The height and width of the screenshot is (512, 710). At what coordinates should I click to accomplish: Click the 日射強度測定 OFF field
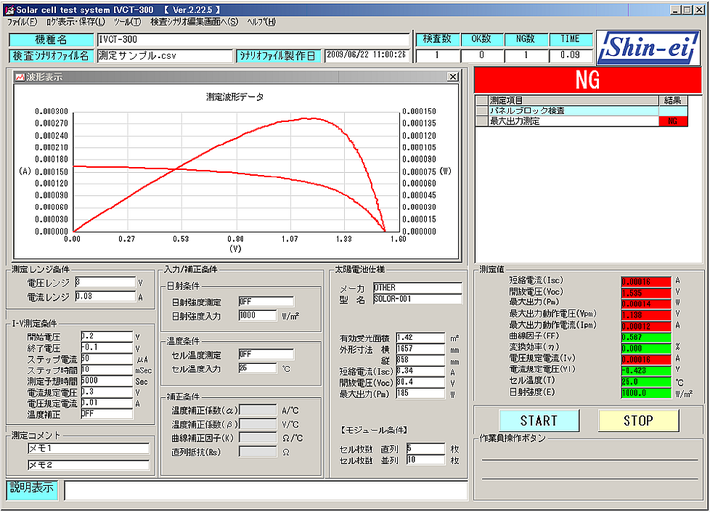tap(266, 302)
